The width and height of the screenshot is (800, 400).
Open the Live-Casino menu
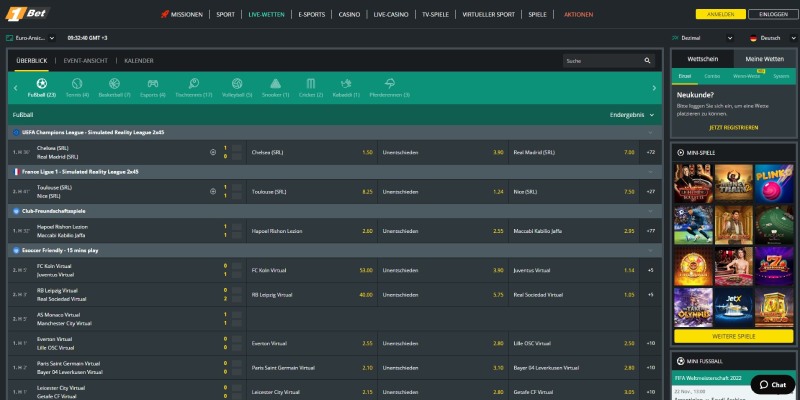391,15
